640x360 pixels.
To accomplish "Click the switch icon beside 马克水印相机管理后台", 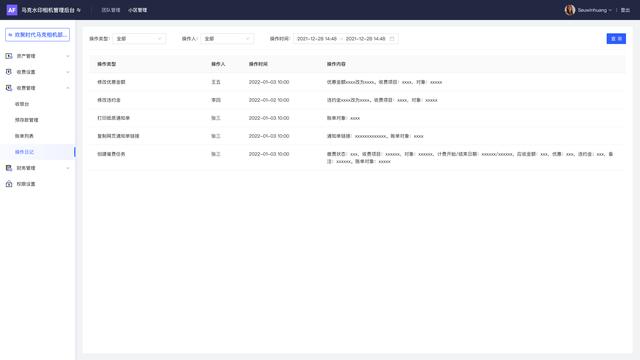I will (x=79, y=10).
